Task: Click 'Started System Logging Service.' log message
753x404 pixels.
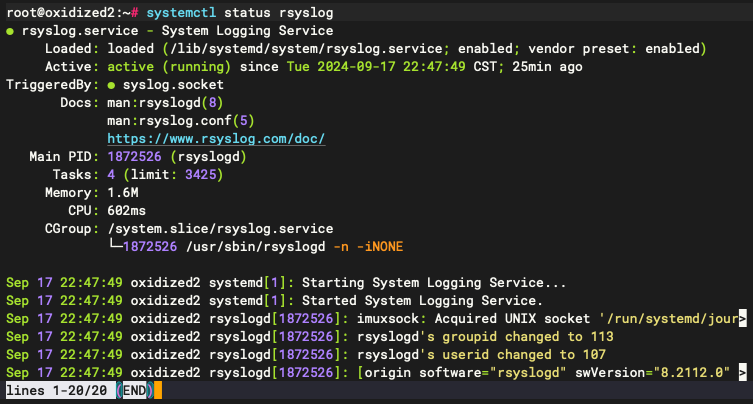Action: click(423, 301)
